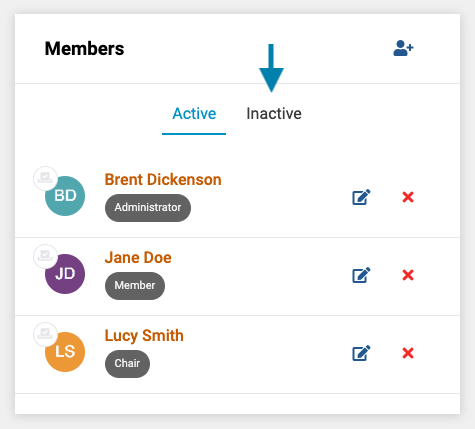Click the Chair role badge
This screenshot has height=429, width=475.
[x=127, y=364]
